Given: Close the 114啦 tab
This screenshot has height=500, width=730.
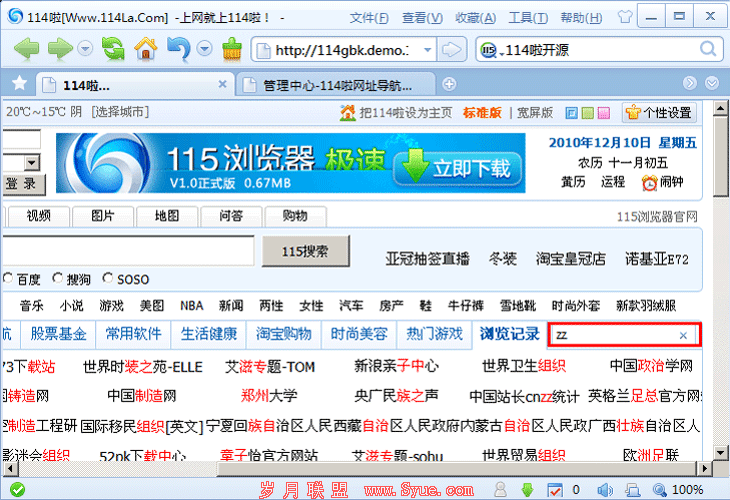Looking at the screenshot, I should coord(223,84).
